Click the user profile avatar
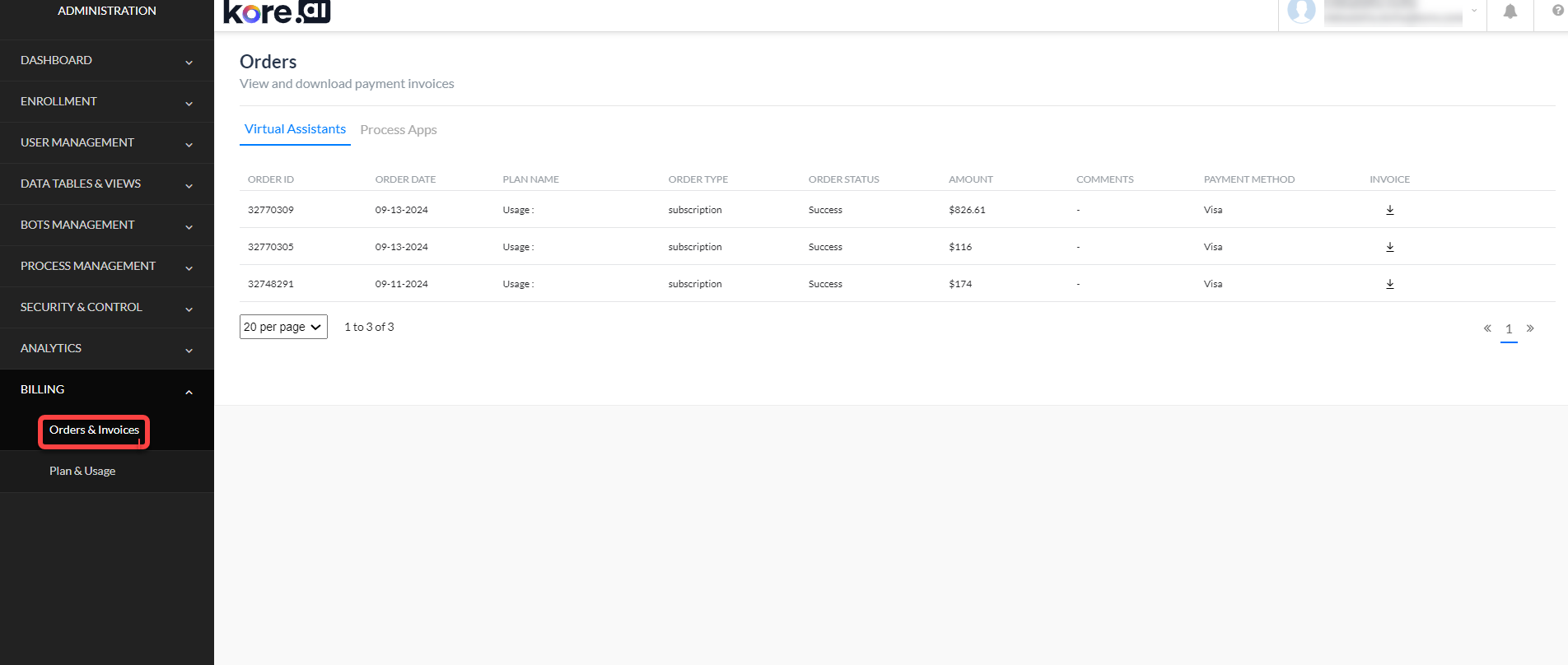The image size is (1568, 665). pyautogui.click(x=1301, y=11)
